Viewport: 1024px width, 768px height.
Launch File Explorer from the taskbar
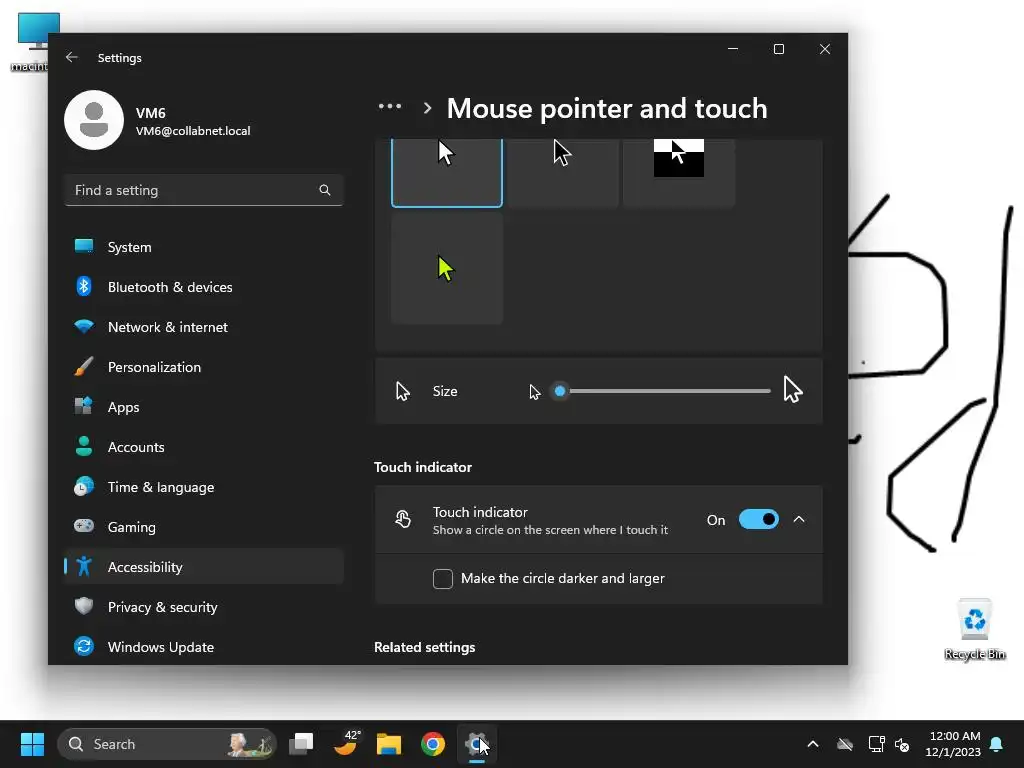tap(389, 744)
